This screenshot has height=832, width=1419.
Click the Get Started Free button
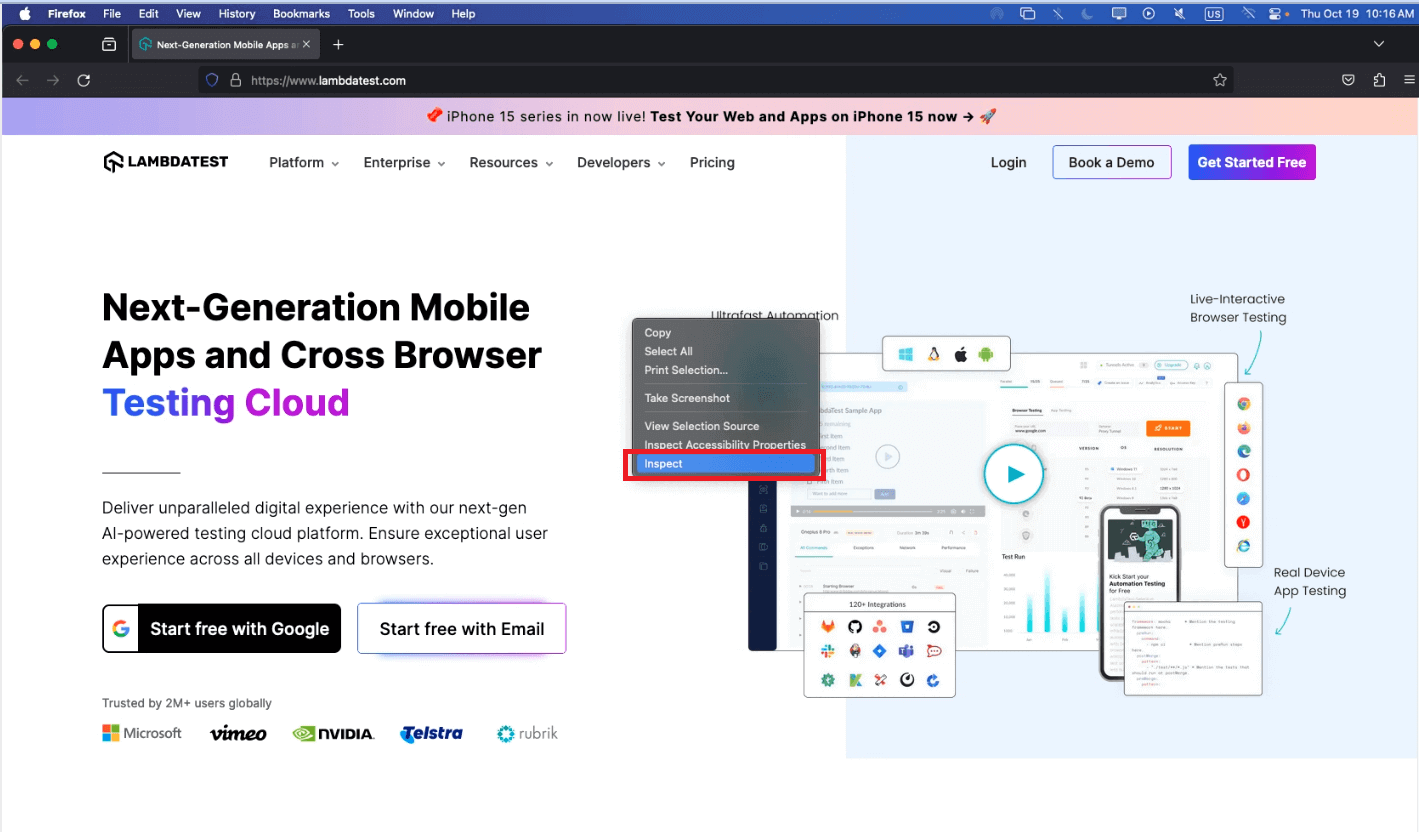pos(1251,162)
